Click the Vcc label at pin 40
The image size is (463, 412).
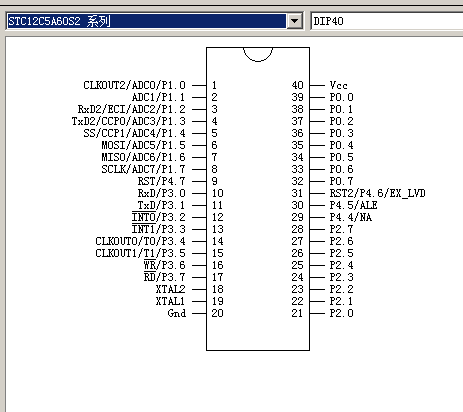point(339,85)
